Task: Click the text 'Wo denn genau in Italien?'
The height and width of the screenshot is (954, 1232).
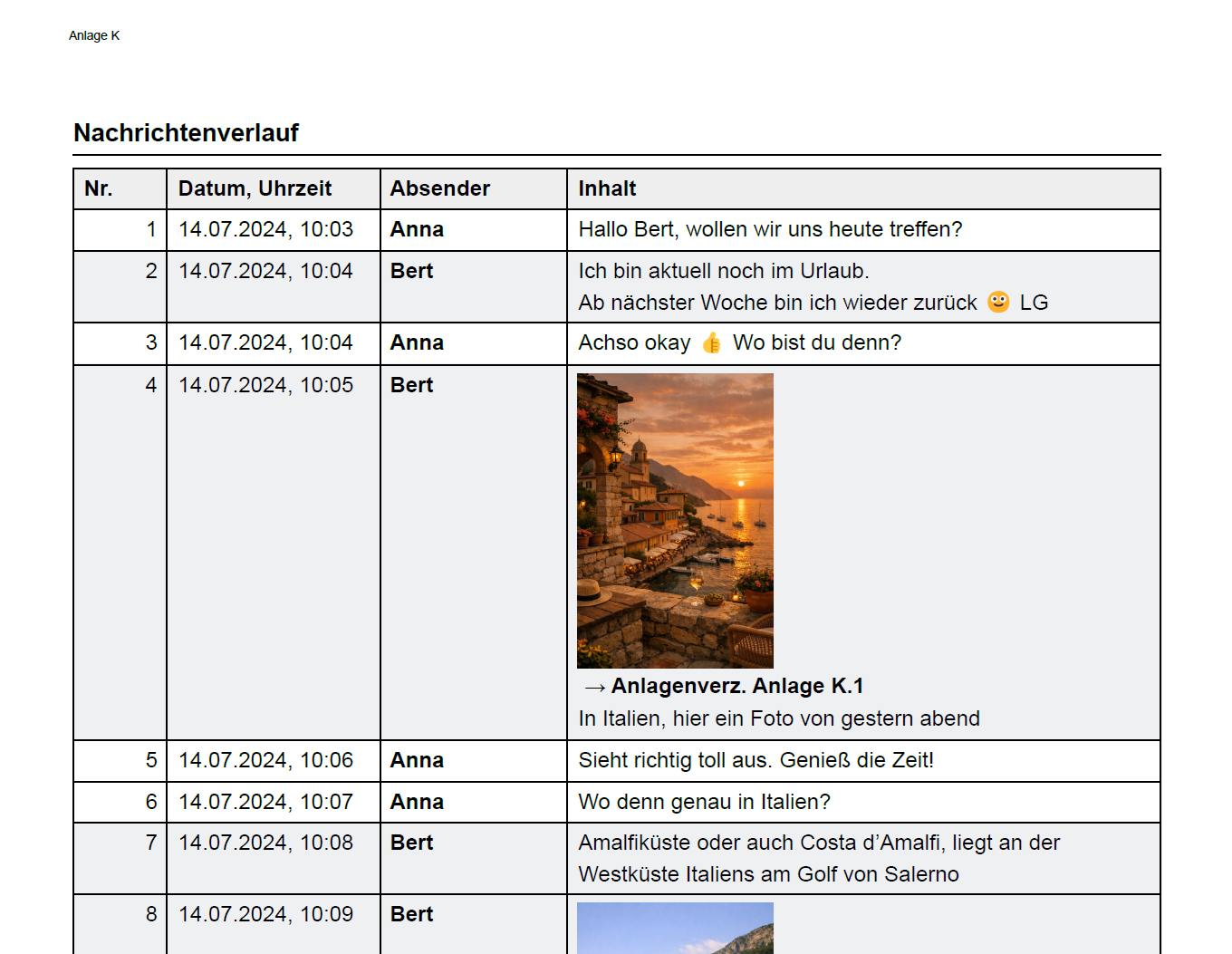Action: pyautogui.click(x=704, y=802)
